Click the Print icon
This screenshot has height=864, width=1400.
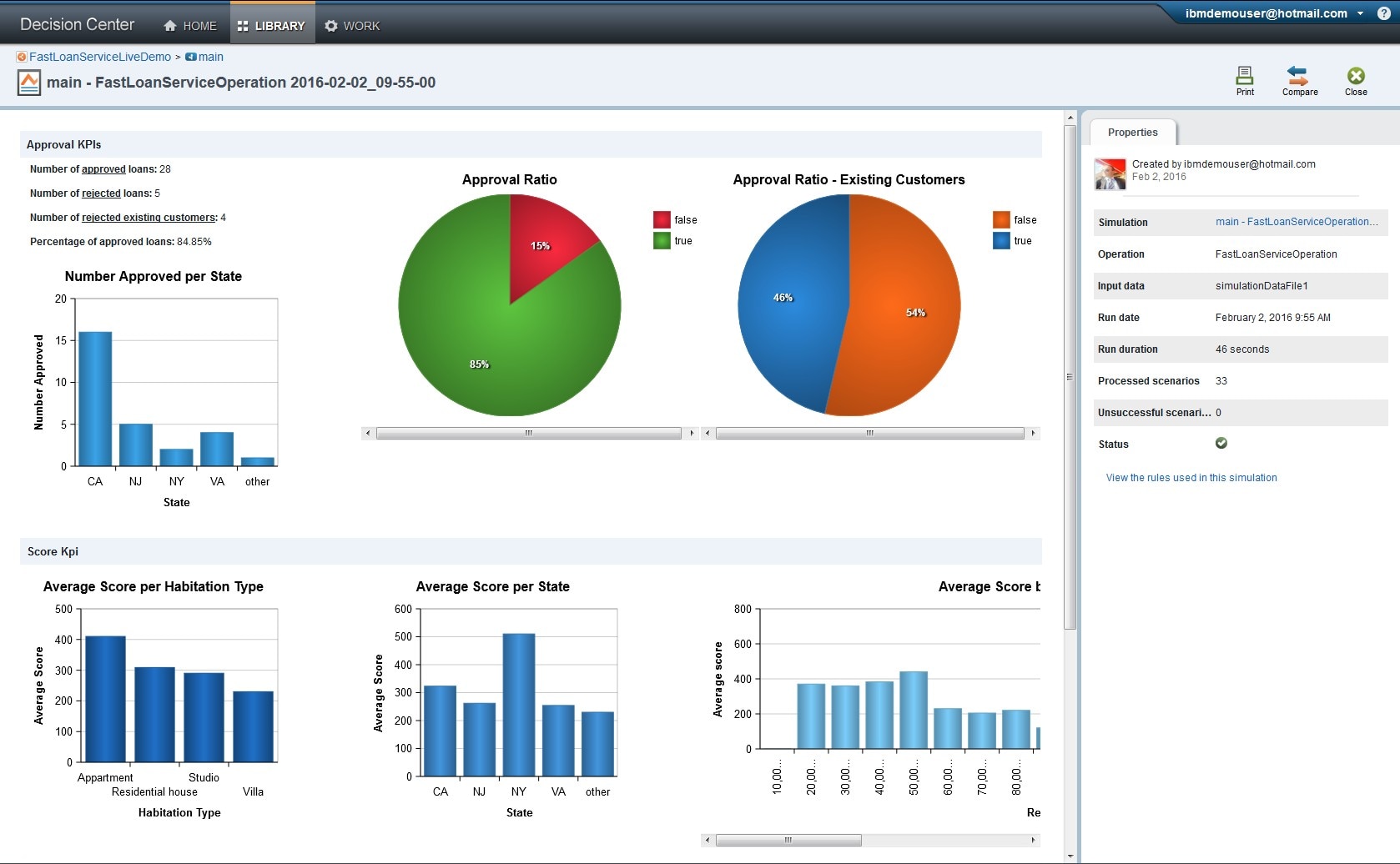click(1244, 76)
